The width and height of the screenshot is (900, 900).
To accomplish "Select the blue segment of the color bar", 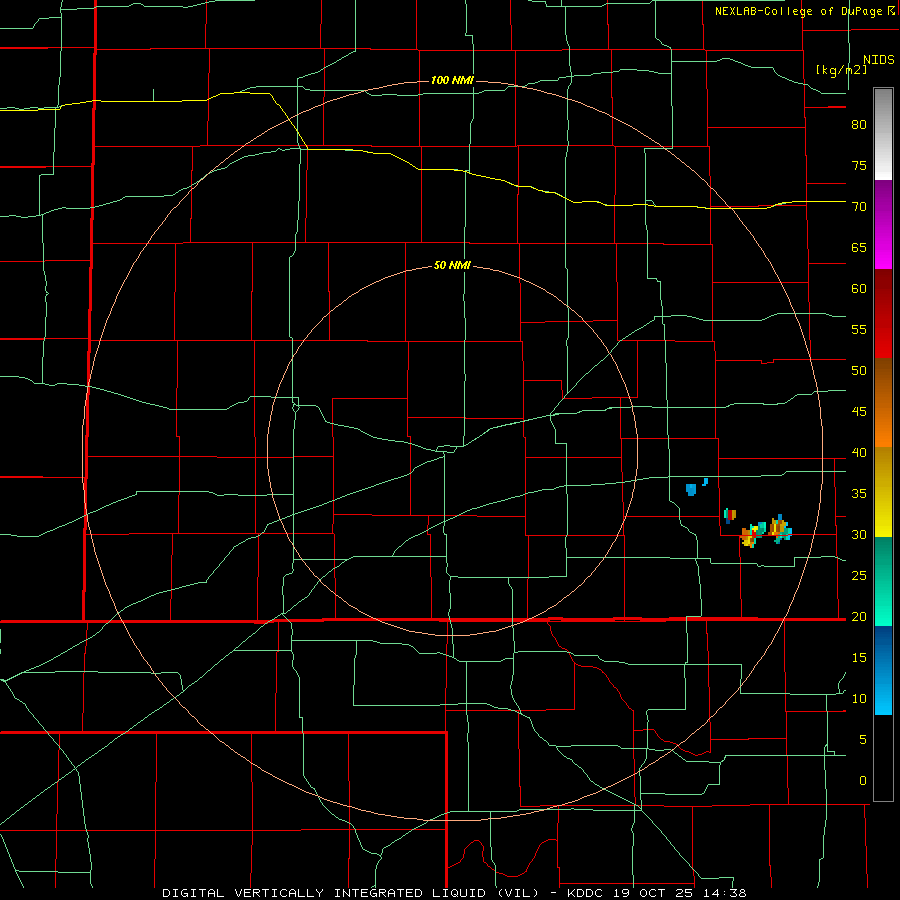I will [x=883, y=670].
